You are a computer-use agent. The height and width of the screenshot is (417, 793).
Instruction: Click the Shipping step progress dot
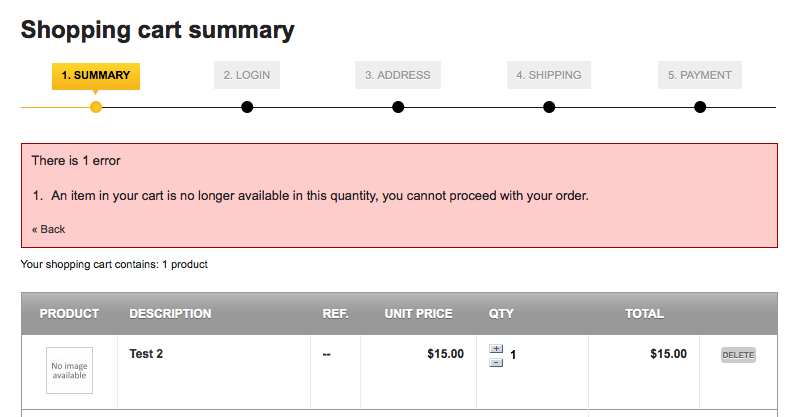[x=549, y=107]
